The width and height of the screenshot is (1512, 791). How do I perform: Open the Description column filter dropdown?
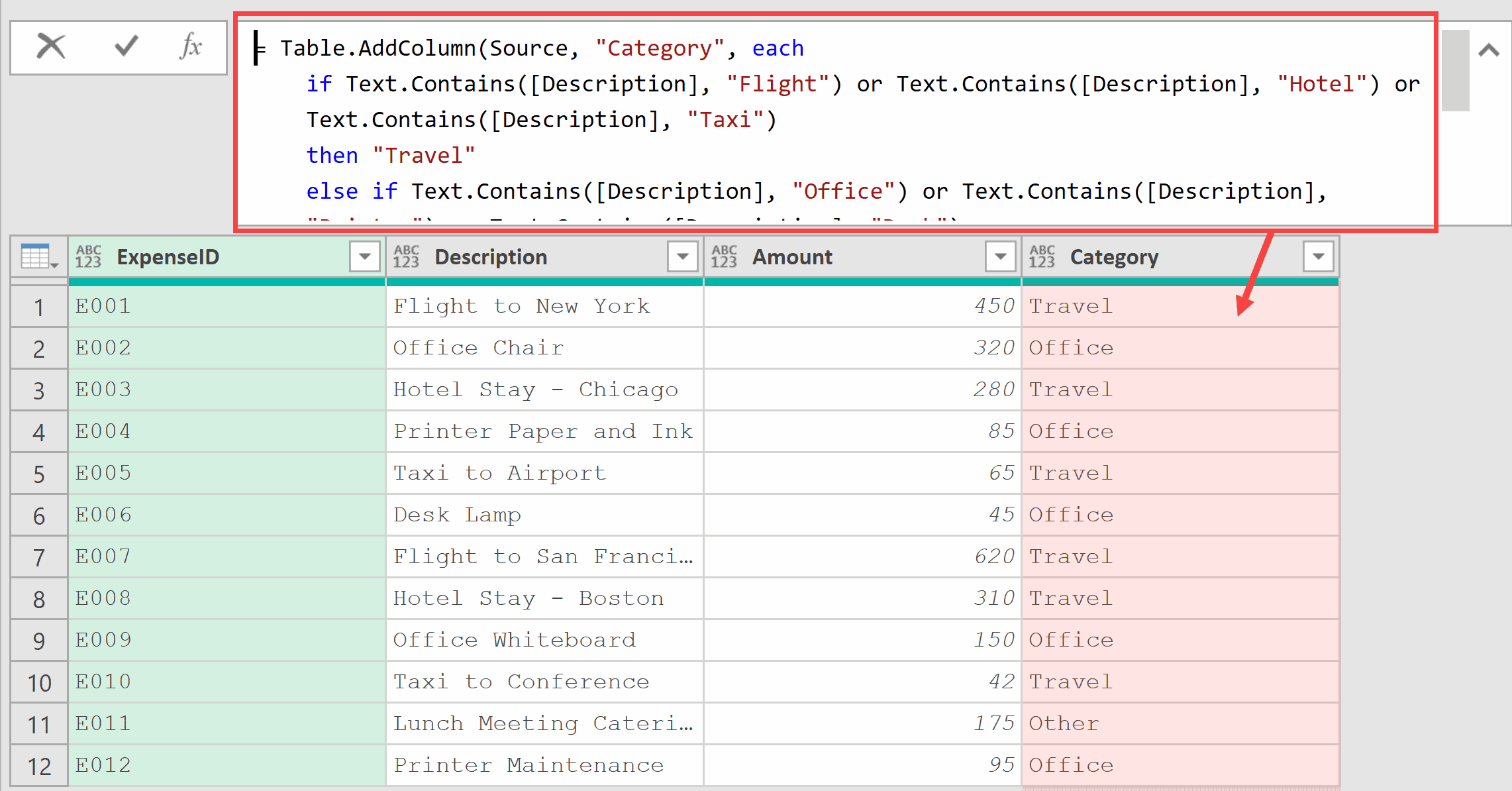[681, 257]
